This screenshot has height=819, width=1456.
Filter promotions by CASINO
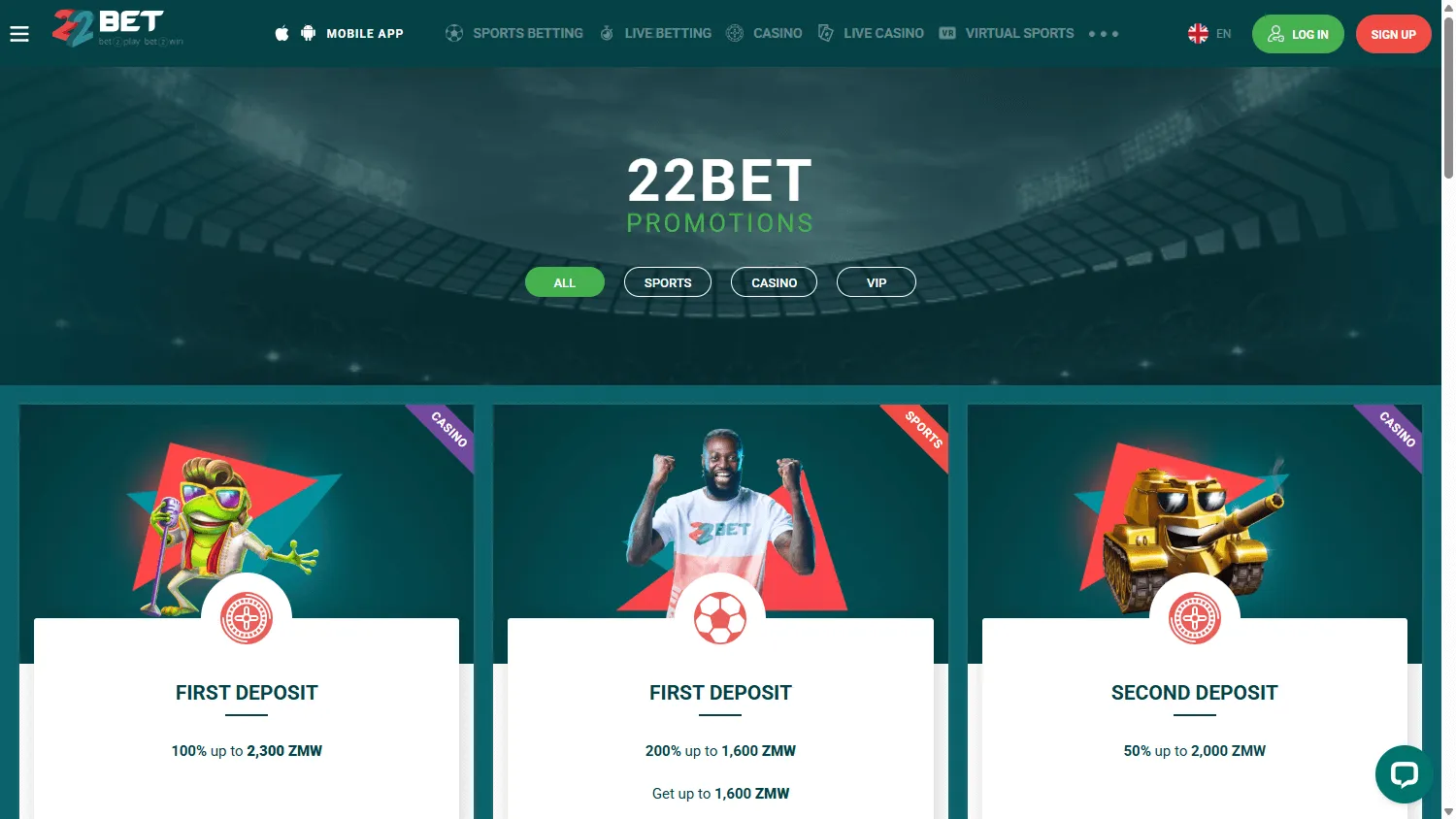(774, 282)
